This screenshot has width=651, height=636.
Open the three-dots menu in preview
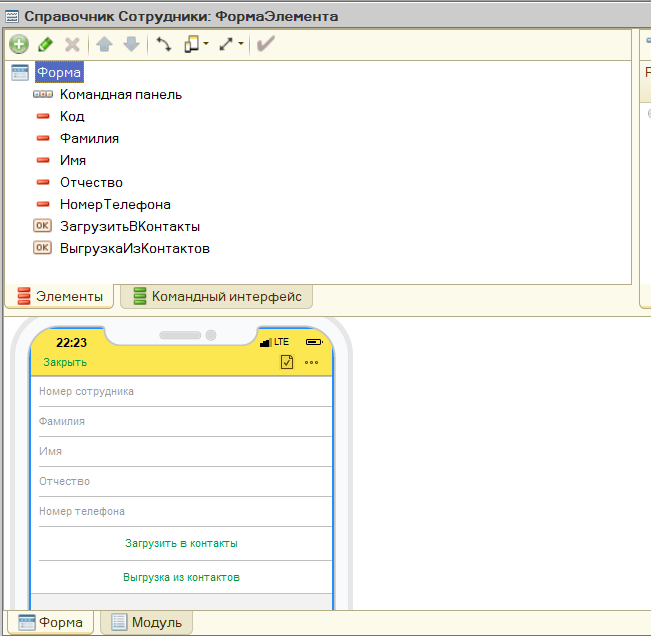311,362
